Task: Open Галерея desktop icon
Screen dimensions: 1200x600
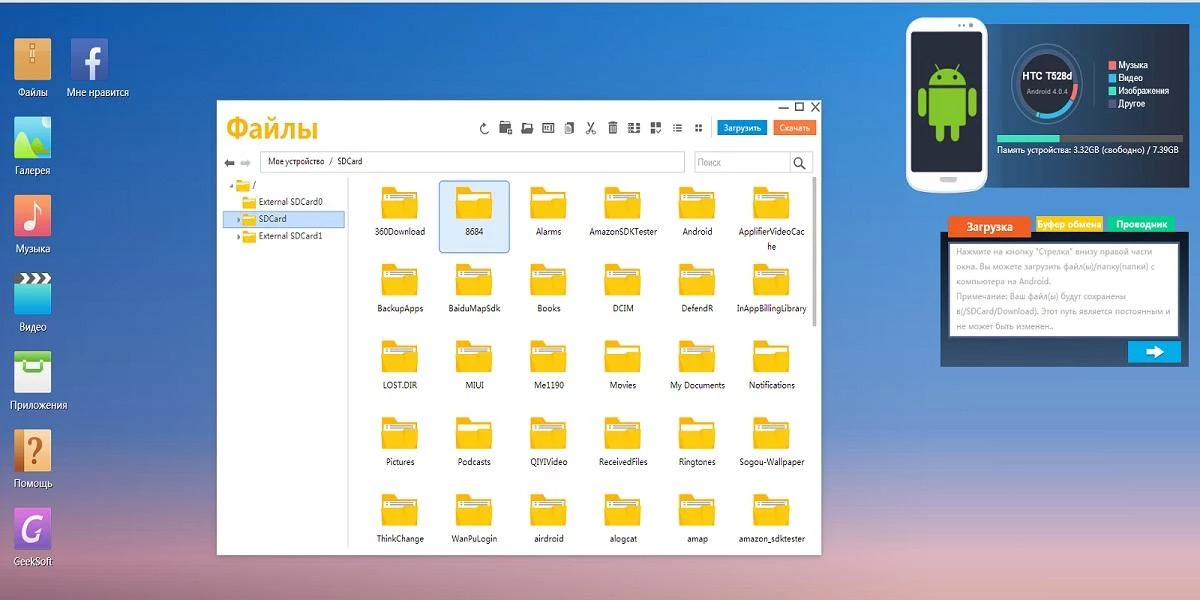Action: (32, 146)
